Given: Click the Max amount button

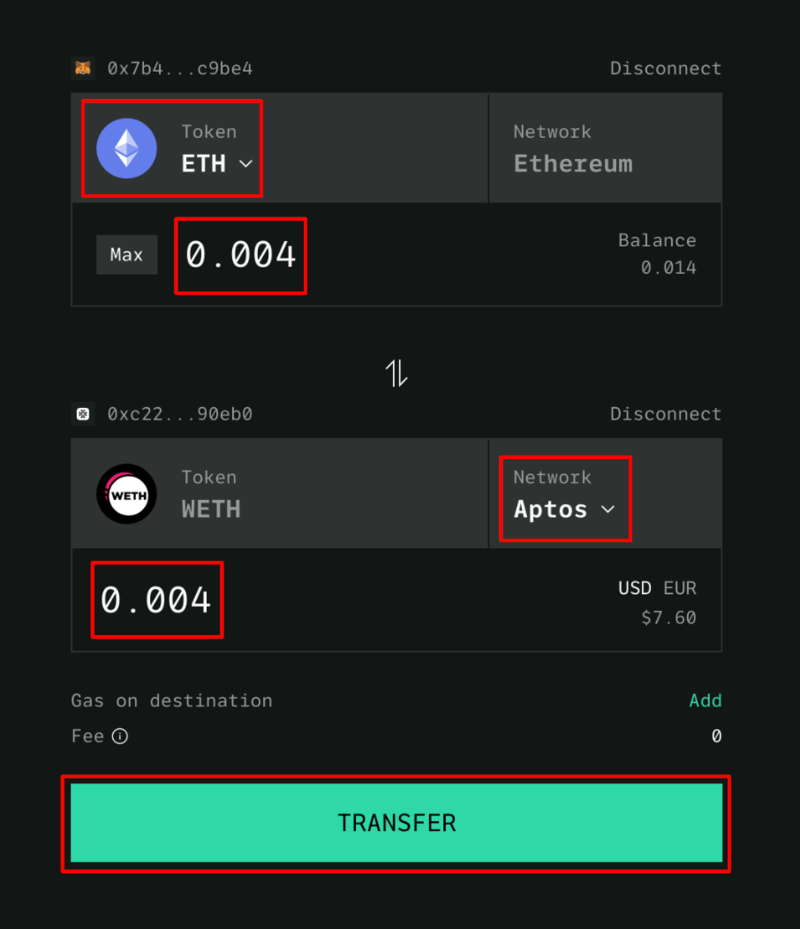Looking at the screenshot, I should tap(127, 255).
